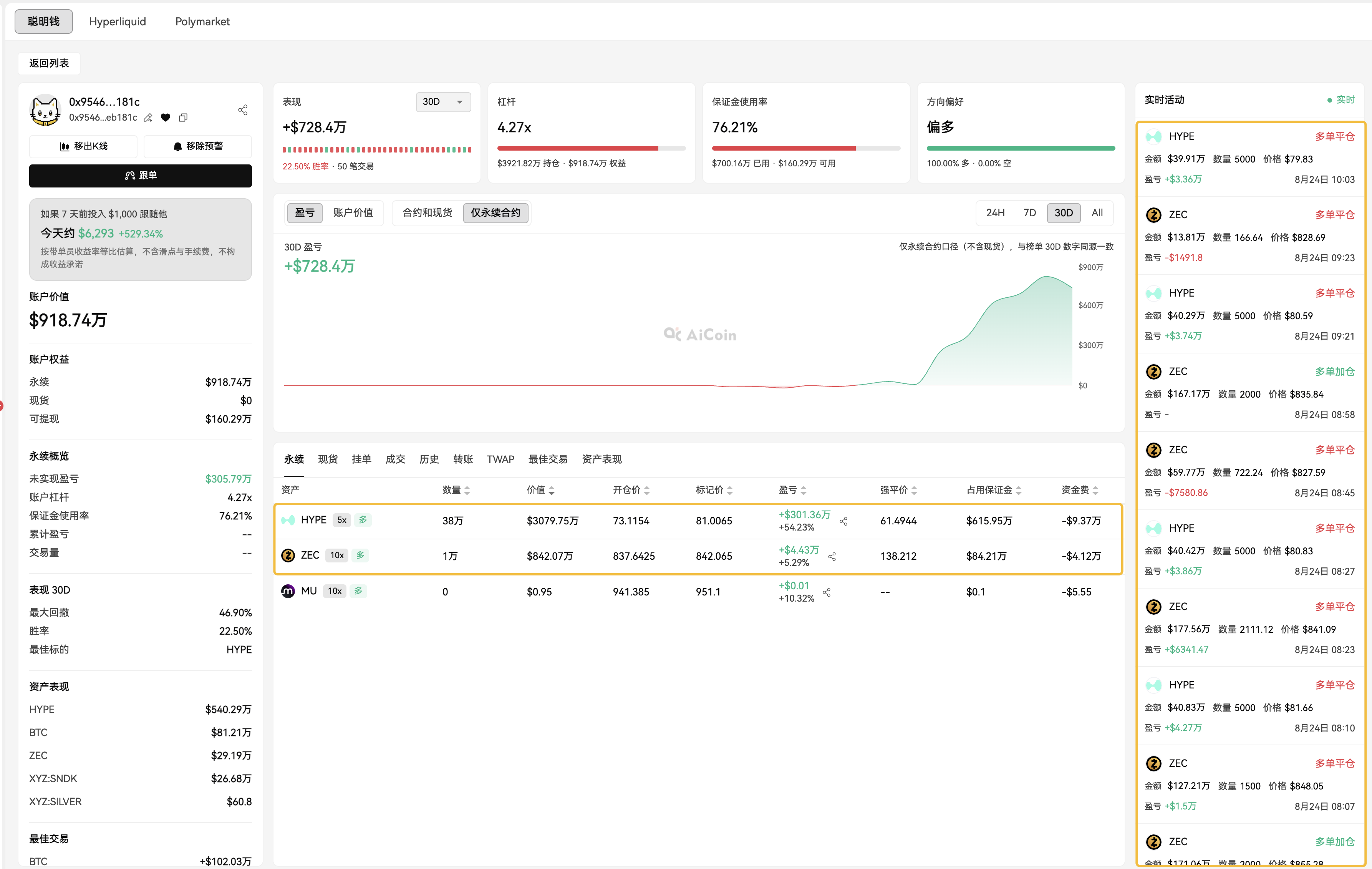
Task: Click the 移出K线 button
Action: (x=83, y=146)
